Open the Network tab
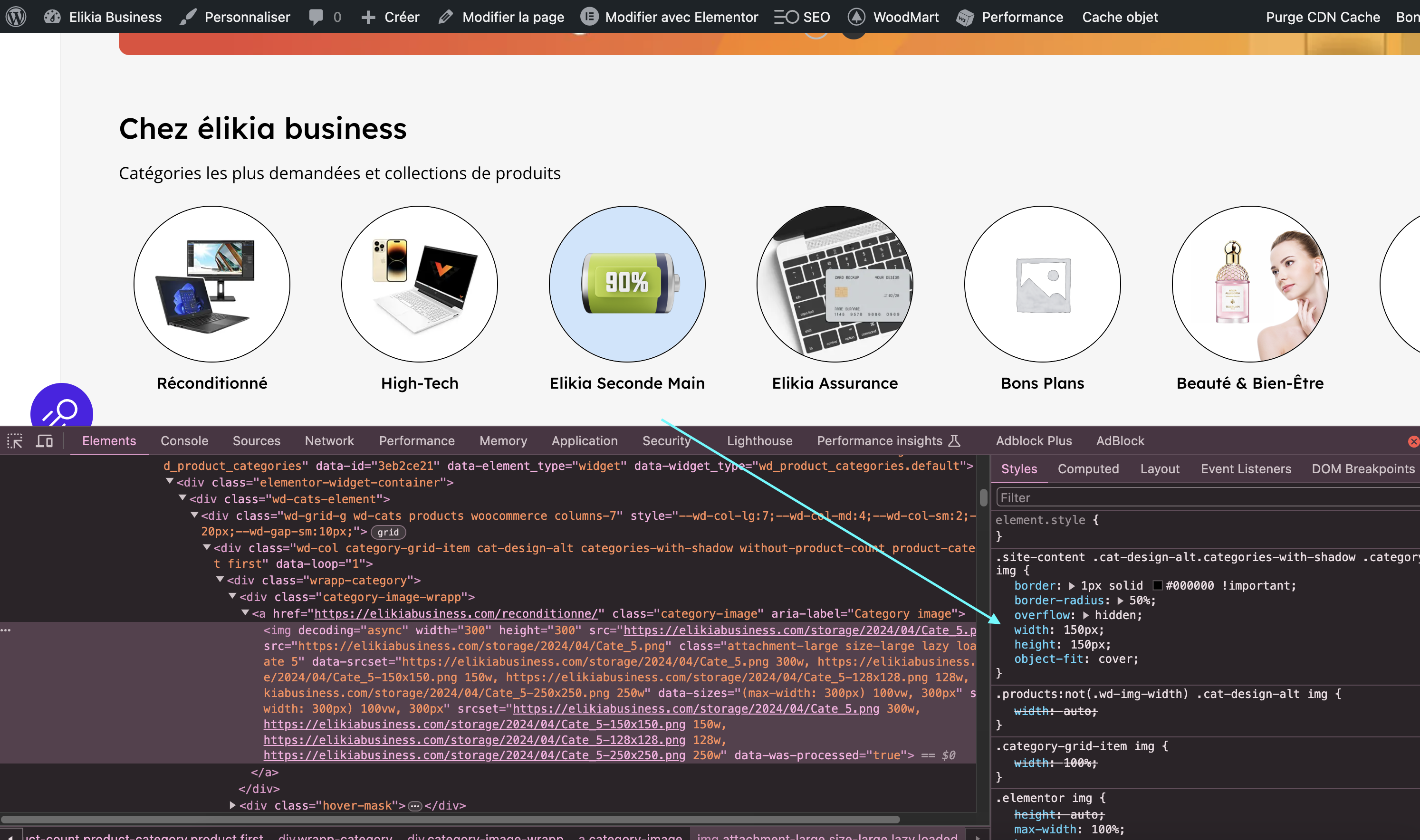1420x840 pixels. tap(329, 441)
